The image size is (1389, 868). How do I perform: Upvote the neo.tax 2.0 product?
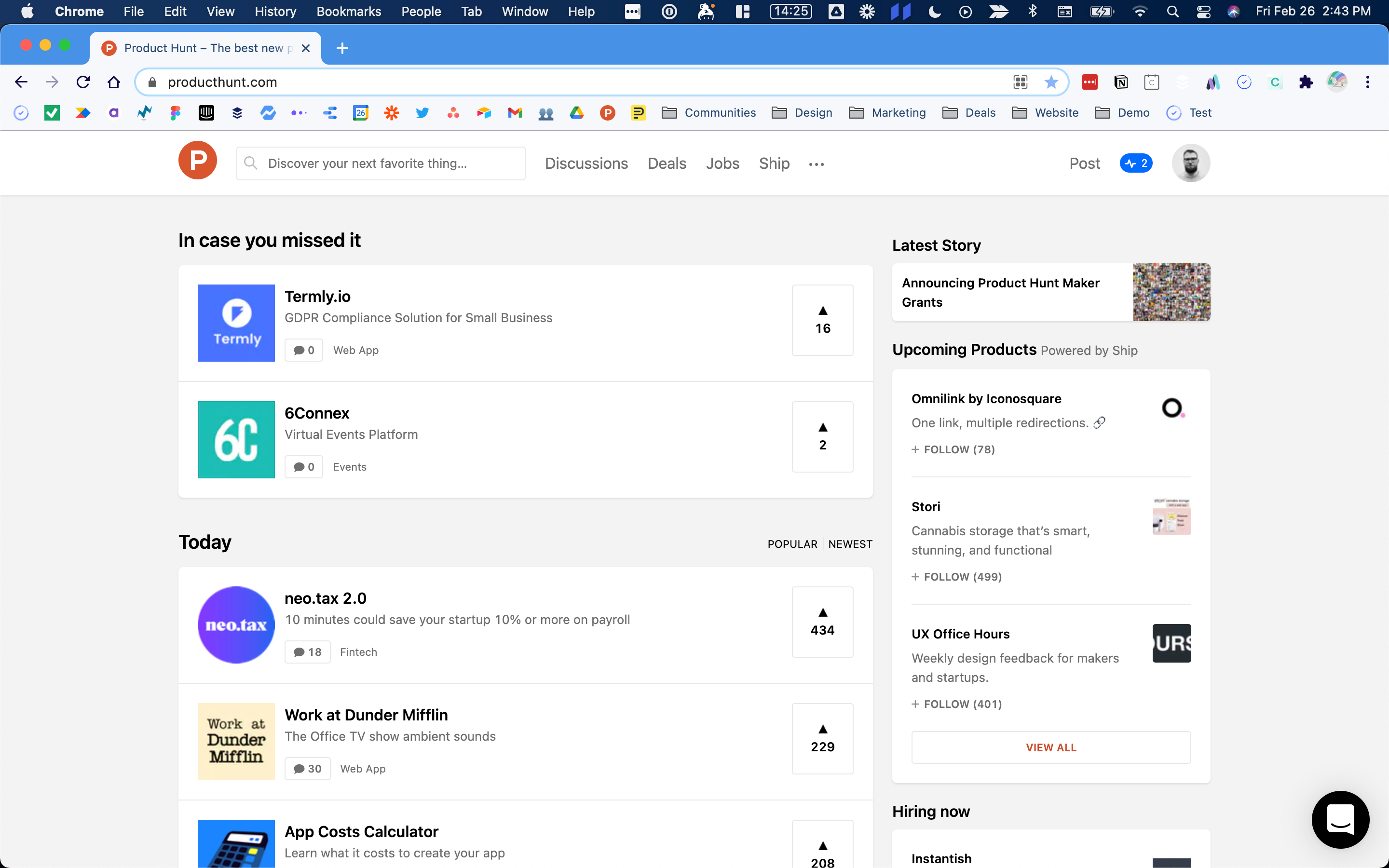822,622
